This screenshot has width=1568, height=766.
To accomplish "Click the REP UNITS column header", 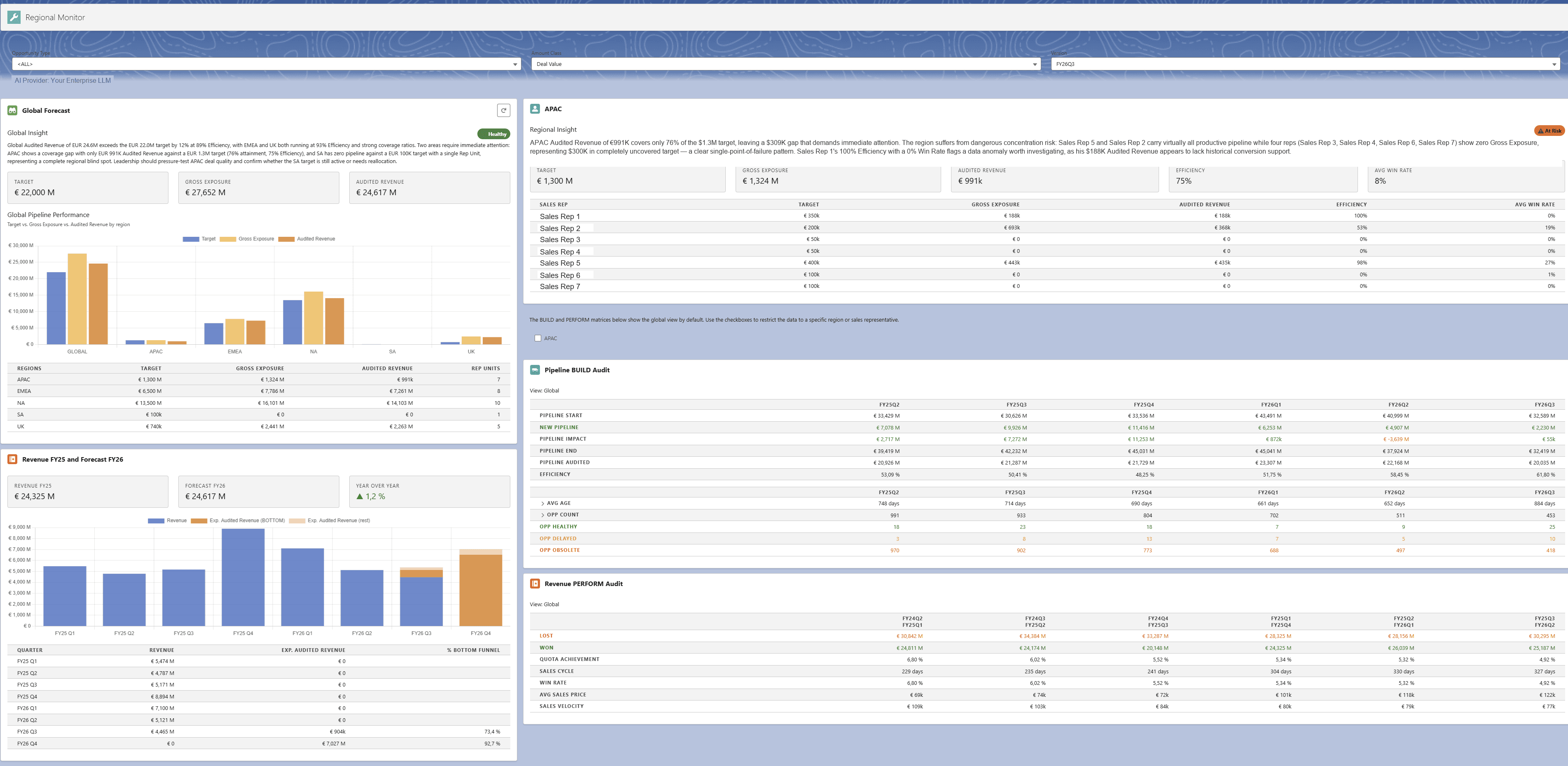I will [486, 368].
